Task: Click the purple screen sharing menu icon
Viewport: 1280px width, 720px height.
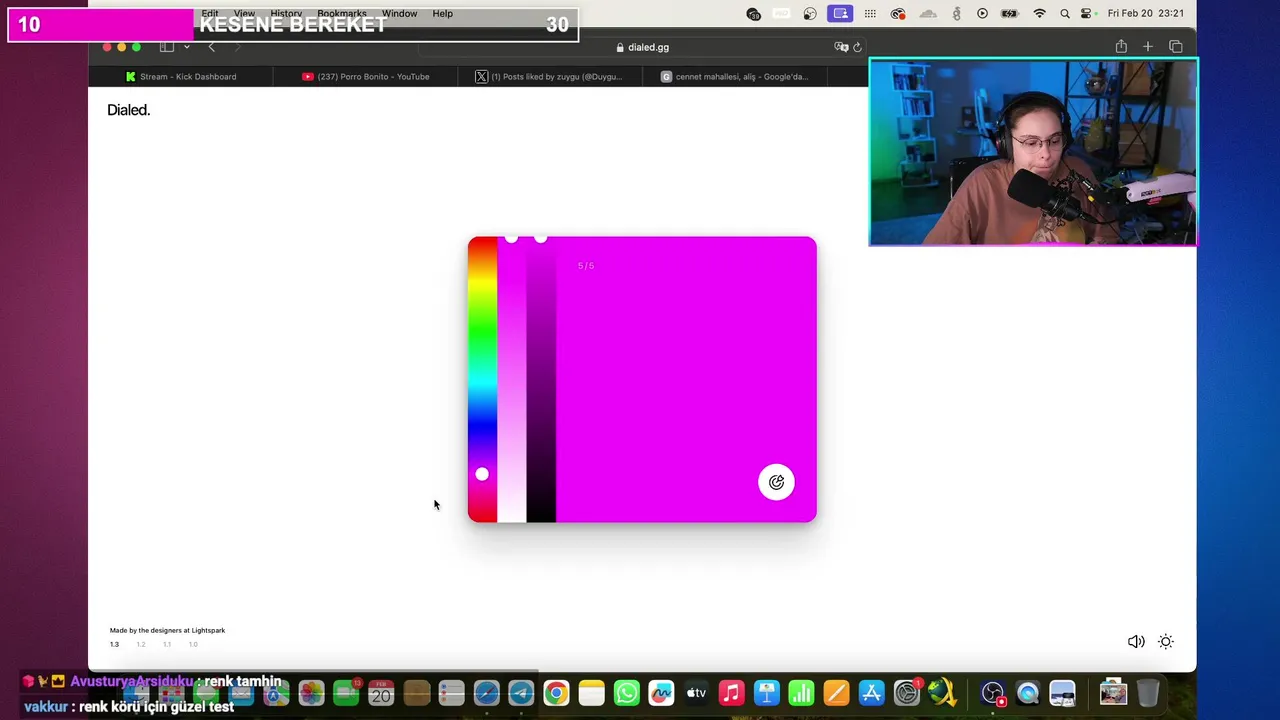Action: click(840, 14)
